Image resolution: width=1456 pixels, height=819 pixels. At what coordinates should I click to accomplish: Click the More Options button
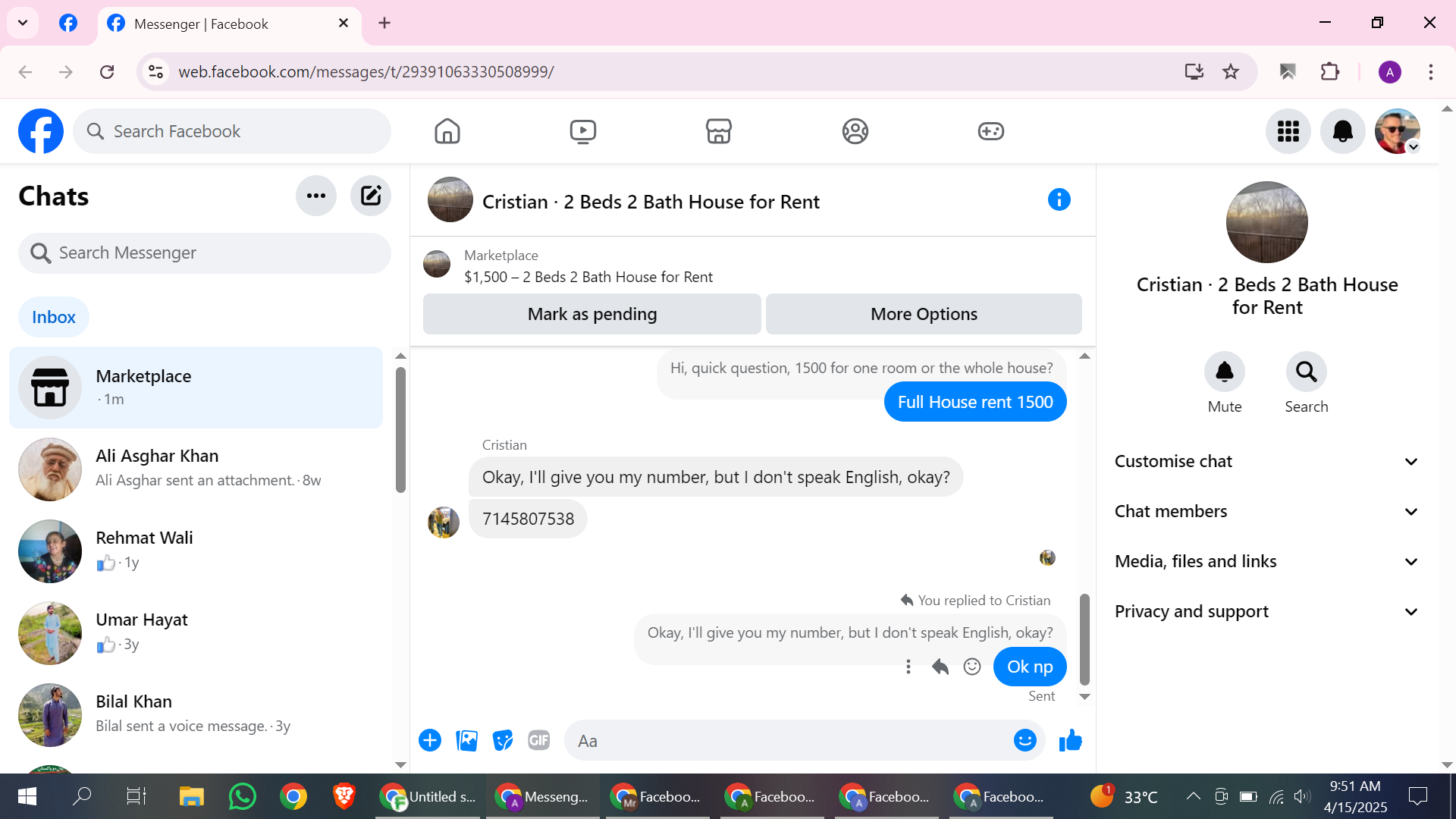(x=923, y=314)
